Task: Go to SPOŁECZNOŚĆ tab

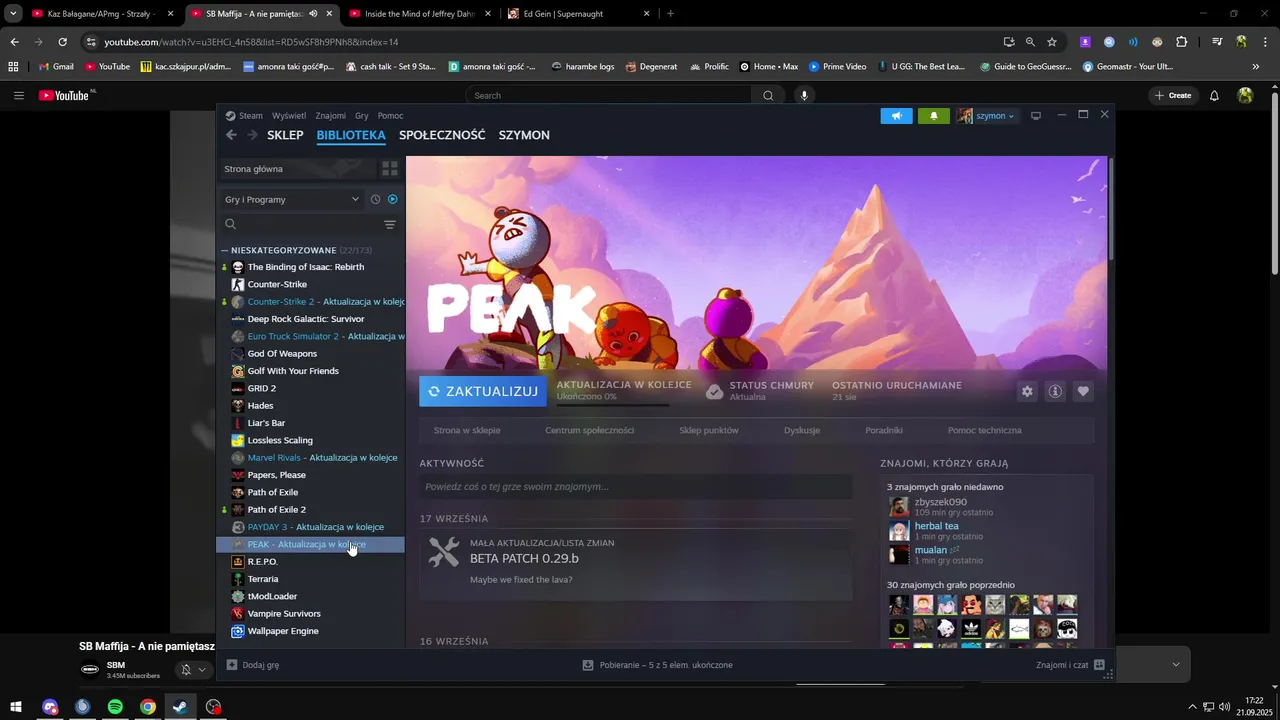Action: click(442, 135)
